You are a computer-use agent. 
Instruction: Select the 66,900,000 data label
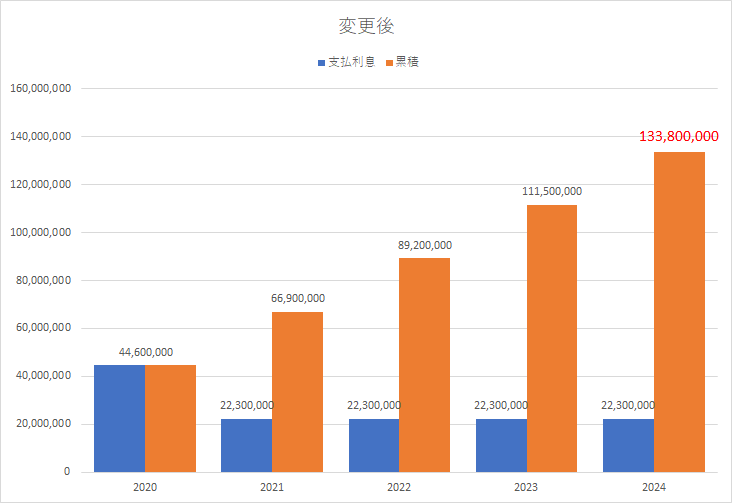pos(297,298)
